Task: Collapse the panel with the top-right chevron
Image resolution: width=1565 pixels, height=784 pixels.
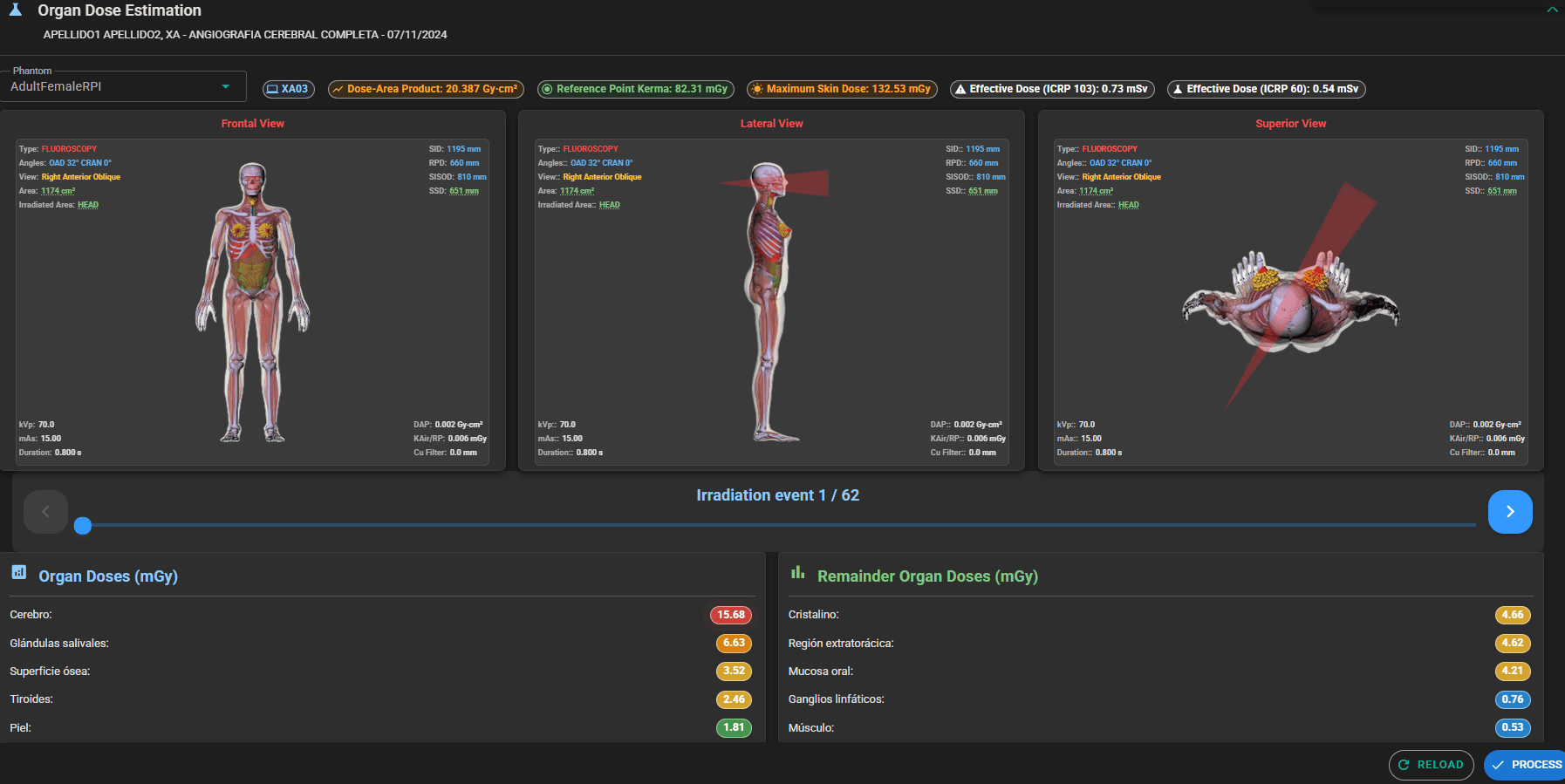Action: [1552, 10]
